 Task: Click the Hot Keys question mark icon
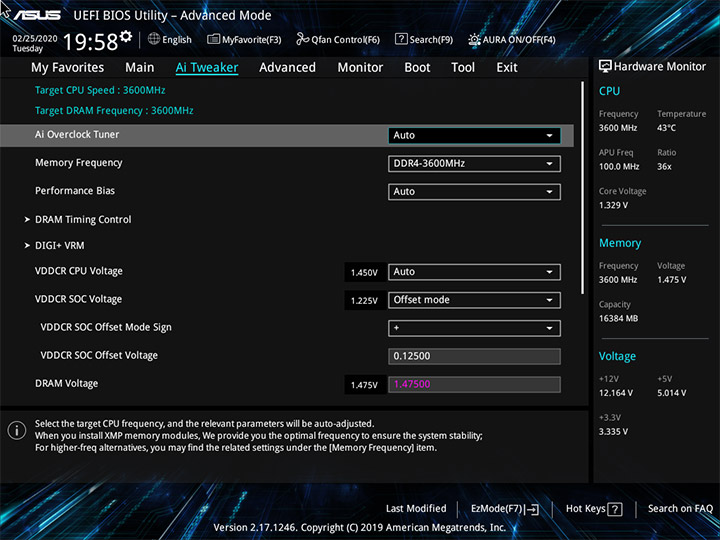point(615,509)
